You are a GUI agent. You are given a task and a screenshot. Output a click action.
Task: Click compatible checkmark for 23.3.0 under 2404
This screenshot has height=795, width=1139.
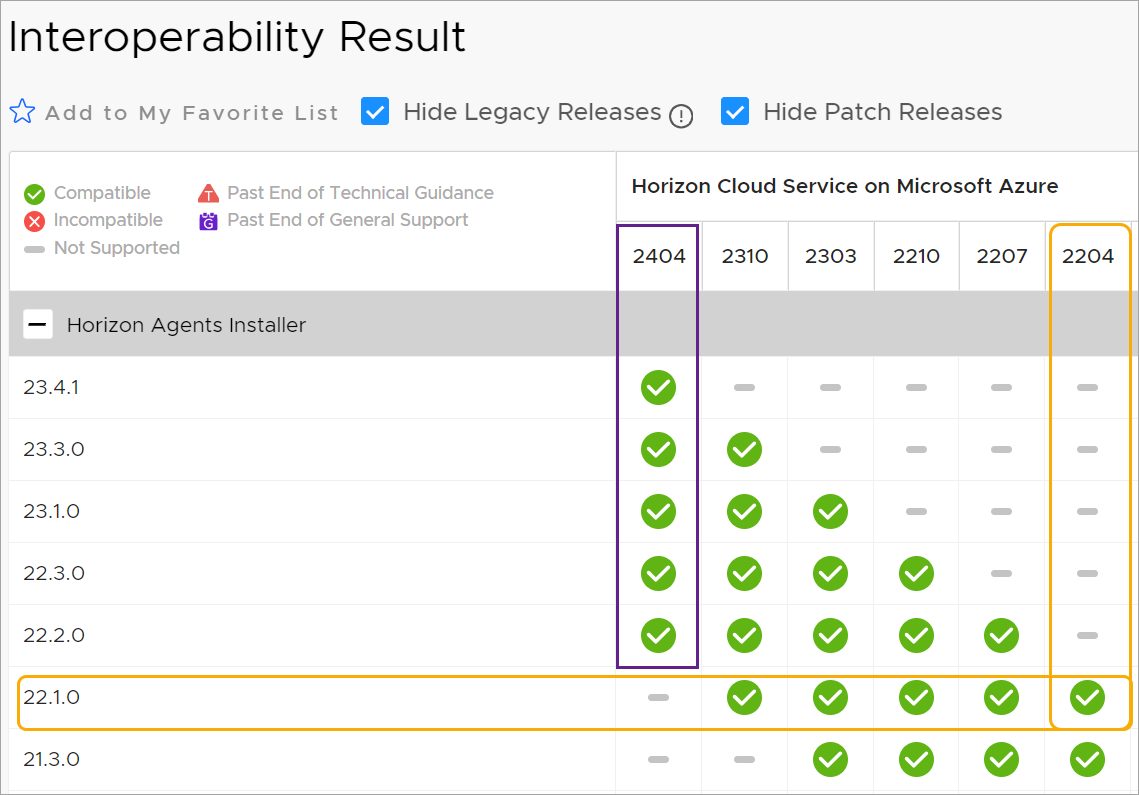click(658, 449)
